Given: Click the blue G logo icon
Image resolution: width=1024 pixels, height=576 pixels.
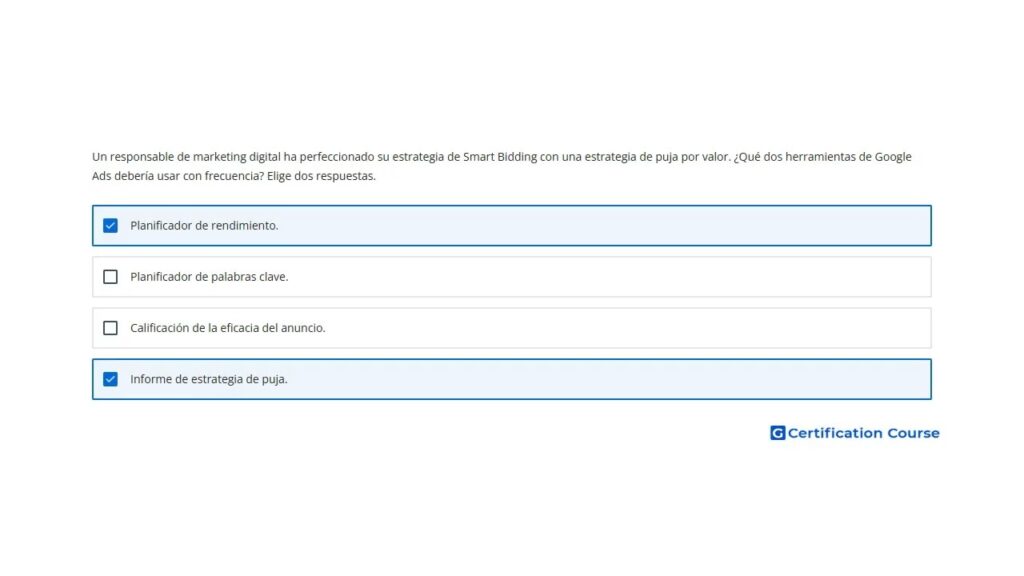Looking at the screenshot, I should pos(777,433).
